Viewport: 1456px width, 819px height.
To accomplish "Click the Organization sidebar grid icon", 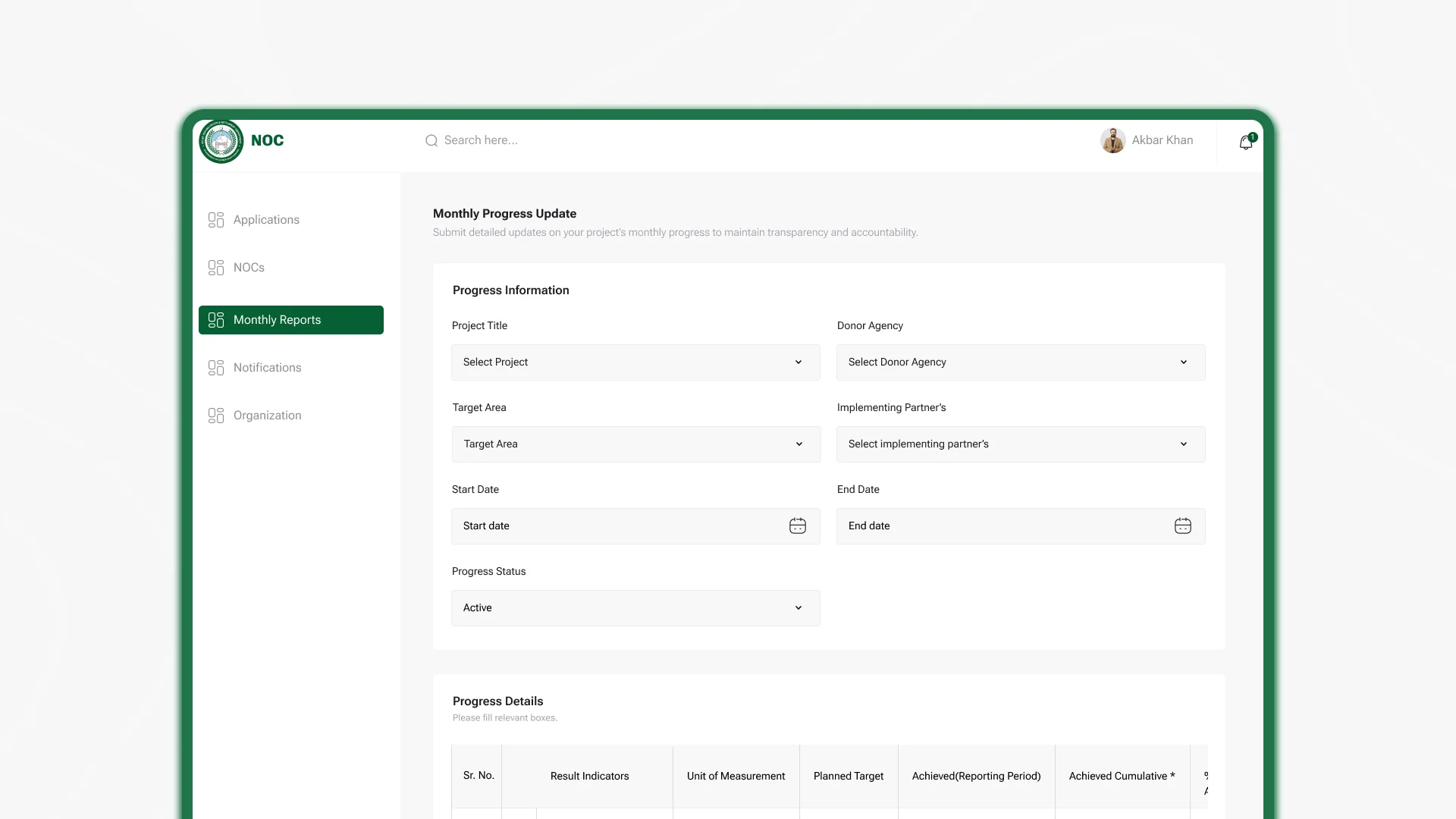I will coord(216,416).
